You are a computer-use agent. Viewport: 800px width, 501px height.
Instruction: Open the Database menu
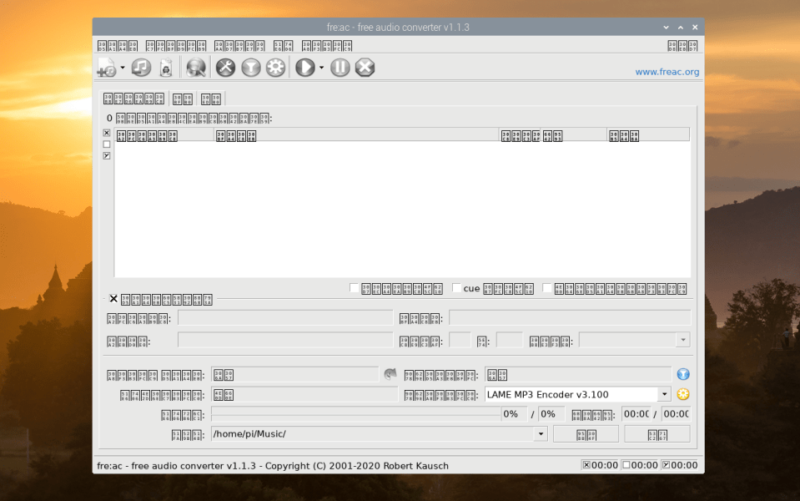click(176, 46)
